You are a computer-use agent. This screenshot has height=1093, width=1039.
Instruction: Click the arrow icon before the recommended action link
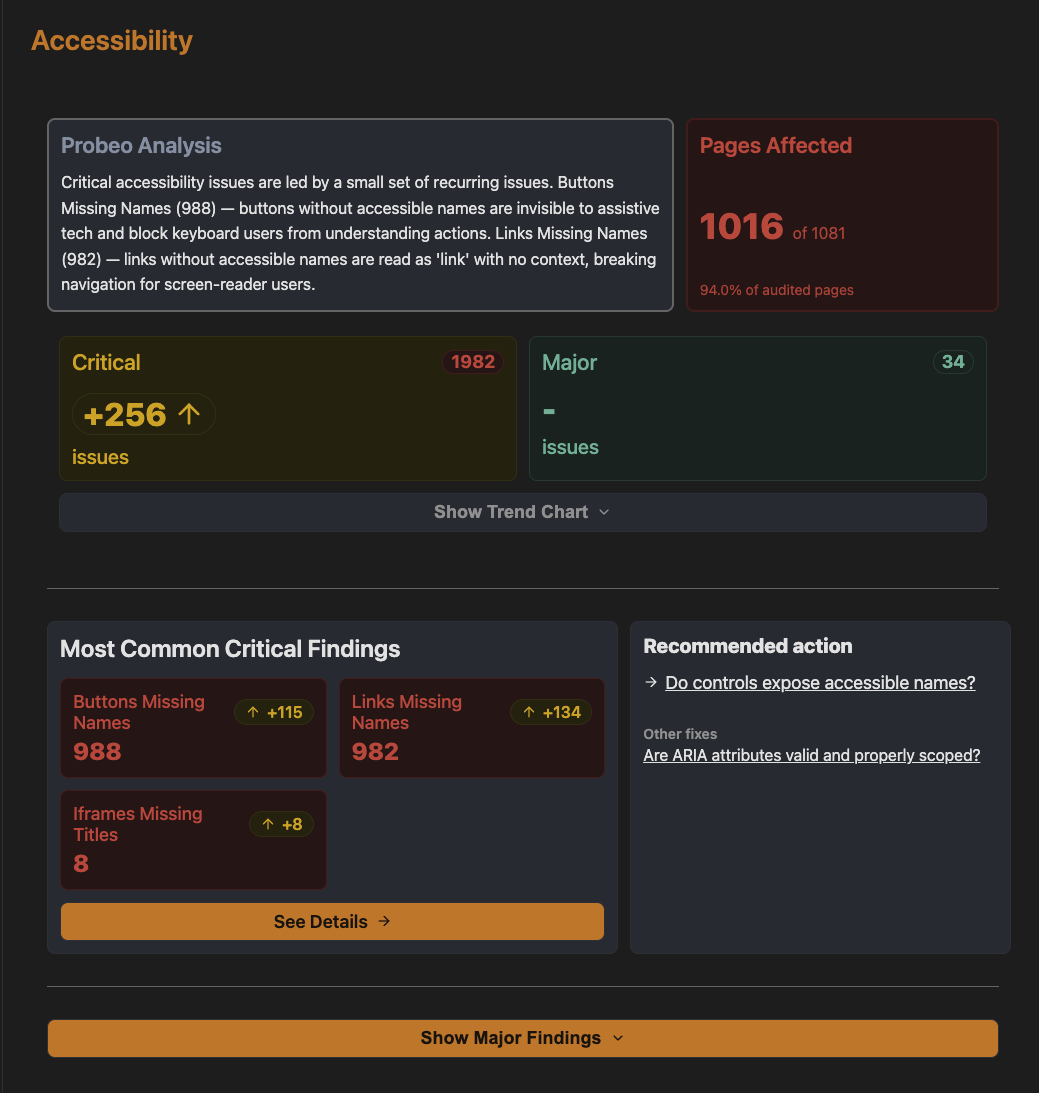click(650, 683)
